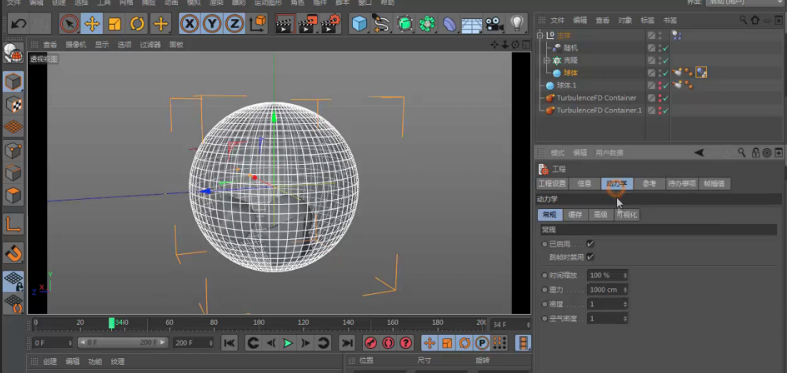This screenshot has height=373, width=787.
Task: Switch to Edges mode
Action: 13,173
